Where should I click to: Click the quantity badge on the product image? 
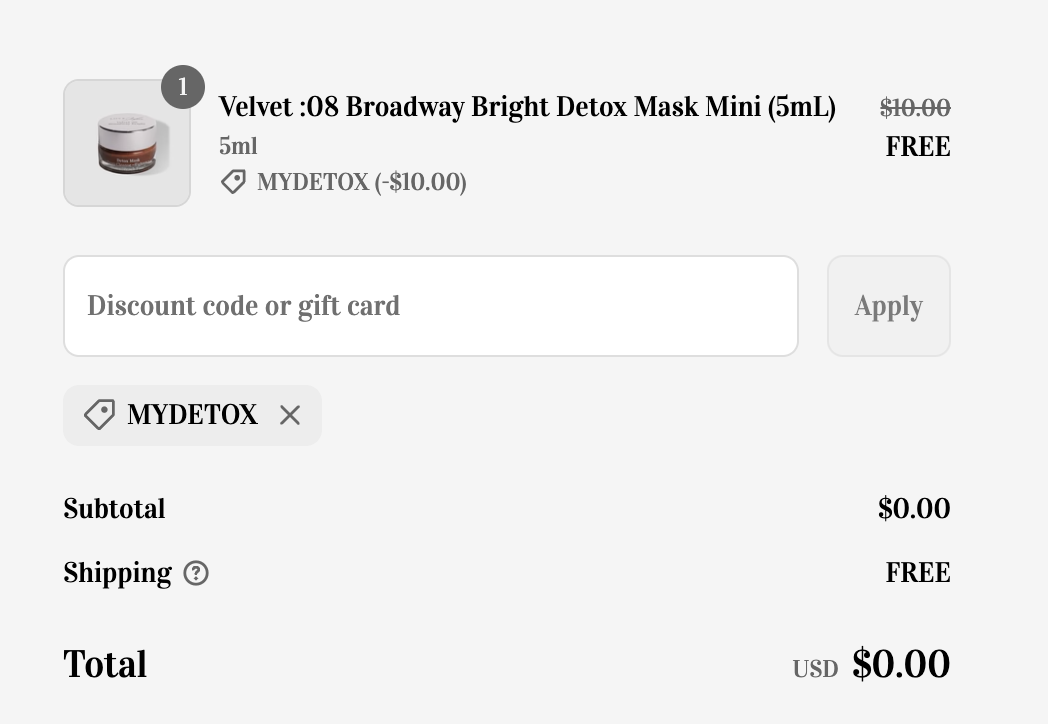point(183,88)
